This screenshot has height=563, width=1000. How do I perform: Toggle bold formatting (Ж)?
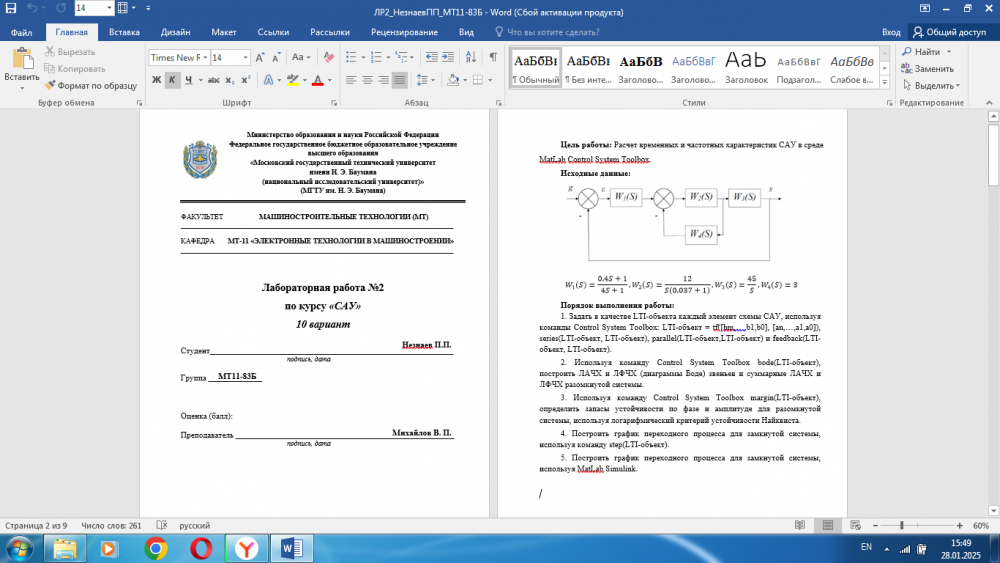click(x=156, y=80)
